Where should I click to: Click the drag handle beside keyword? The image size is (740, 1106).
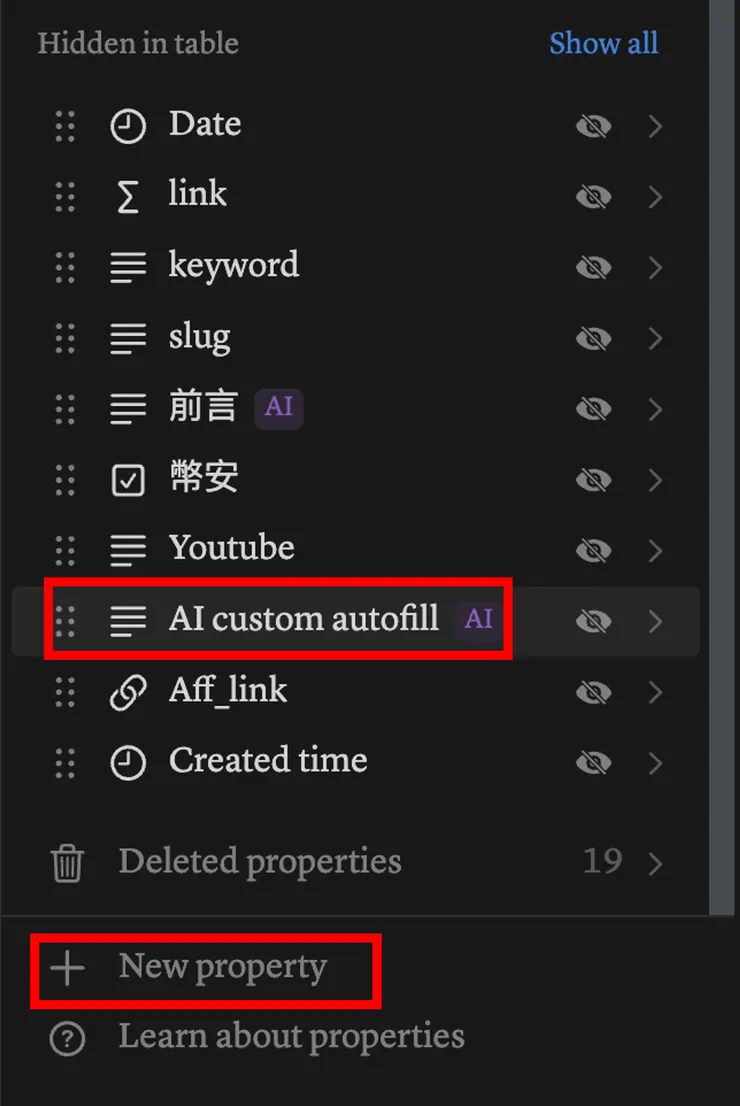pyautogui.click(x=65, y=268)
